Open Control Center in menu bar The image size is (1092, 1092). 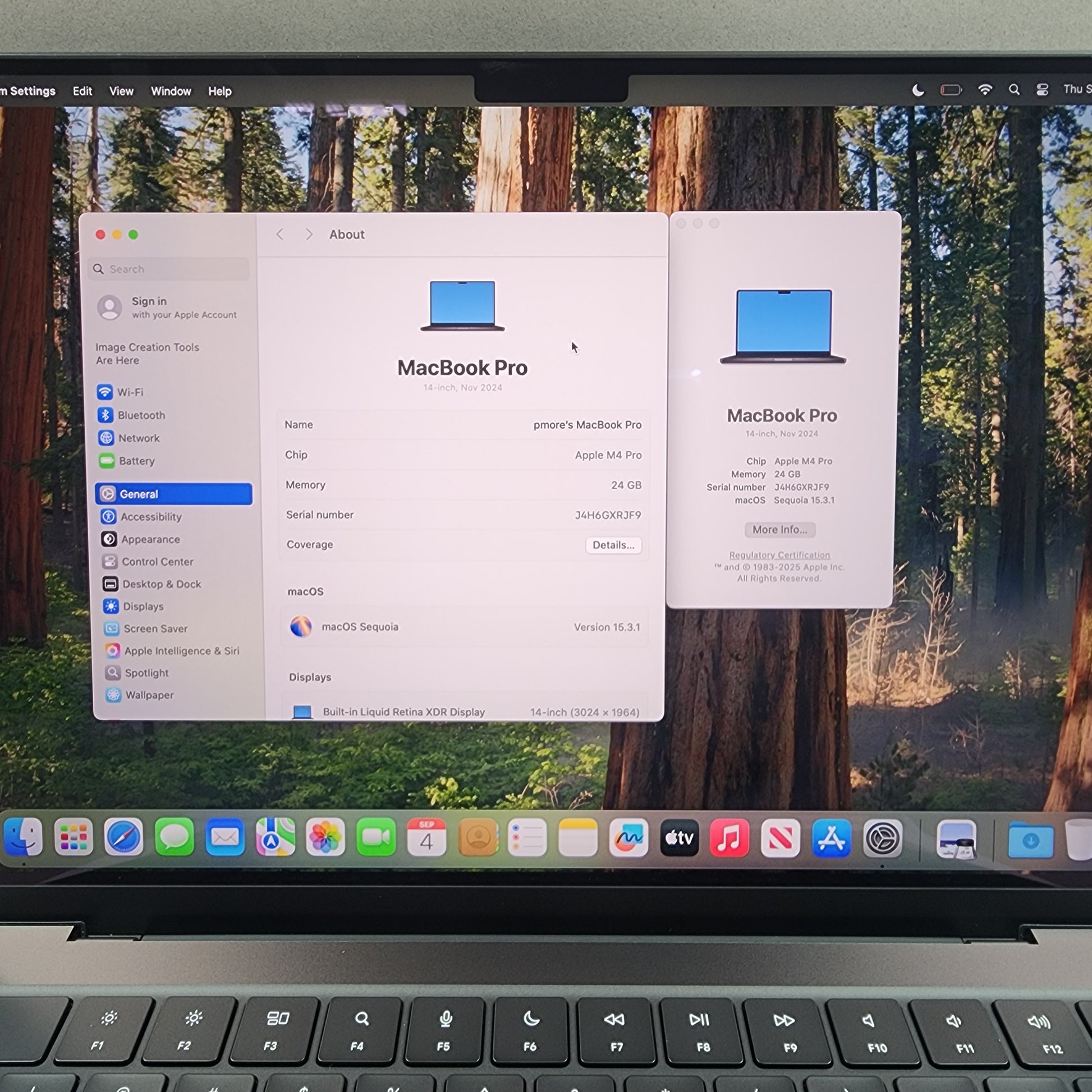[x=1042, y=89]
